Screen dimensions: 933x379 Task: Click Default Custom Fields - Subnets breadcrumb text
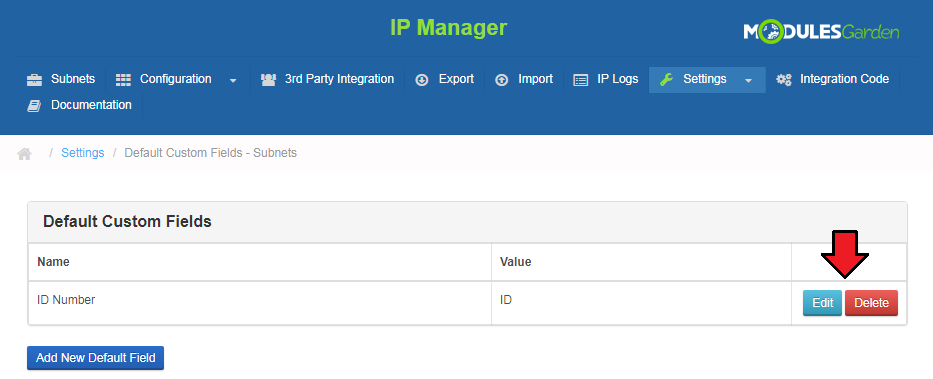click(x=211, y=153)
